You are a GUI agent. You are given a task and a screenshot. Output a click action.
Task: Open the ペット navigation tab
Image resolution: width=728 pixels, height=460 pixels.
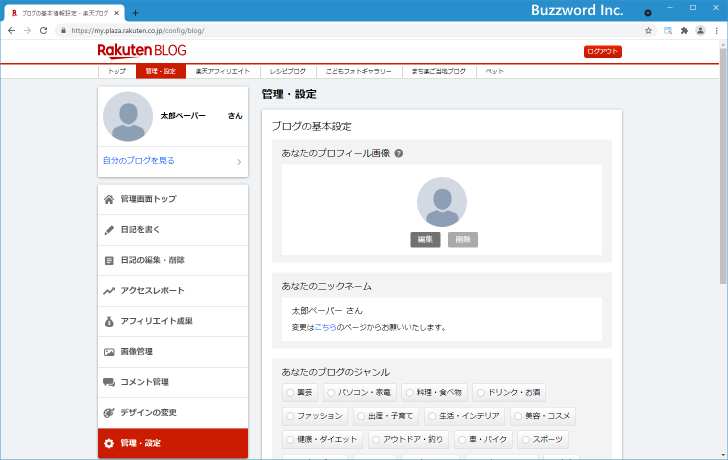(x=494, y=71)
